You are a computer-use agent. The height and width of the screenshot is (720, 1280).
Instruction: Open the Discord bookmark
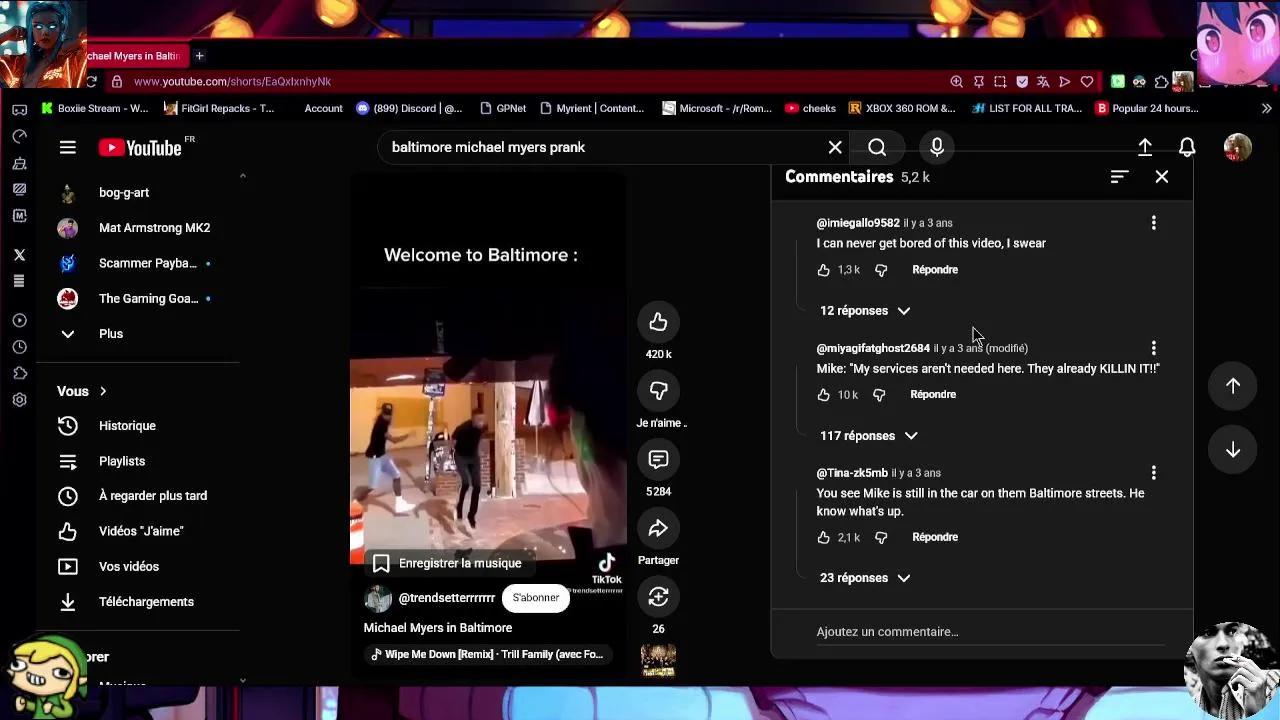tap(409, 108)
